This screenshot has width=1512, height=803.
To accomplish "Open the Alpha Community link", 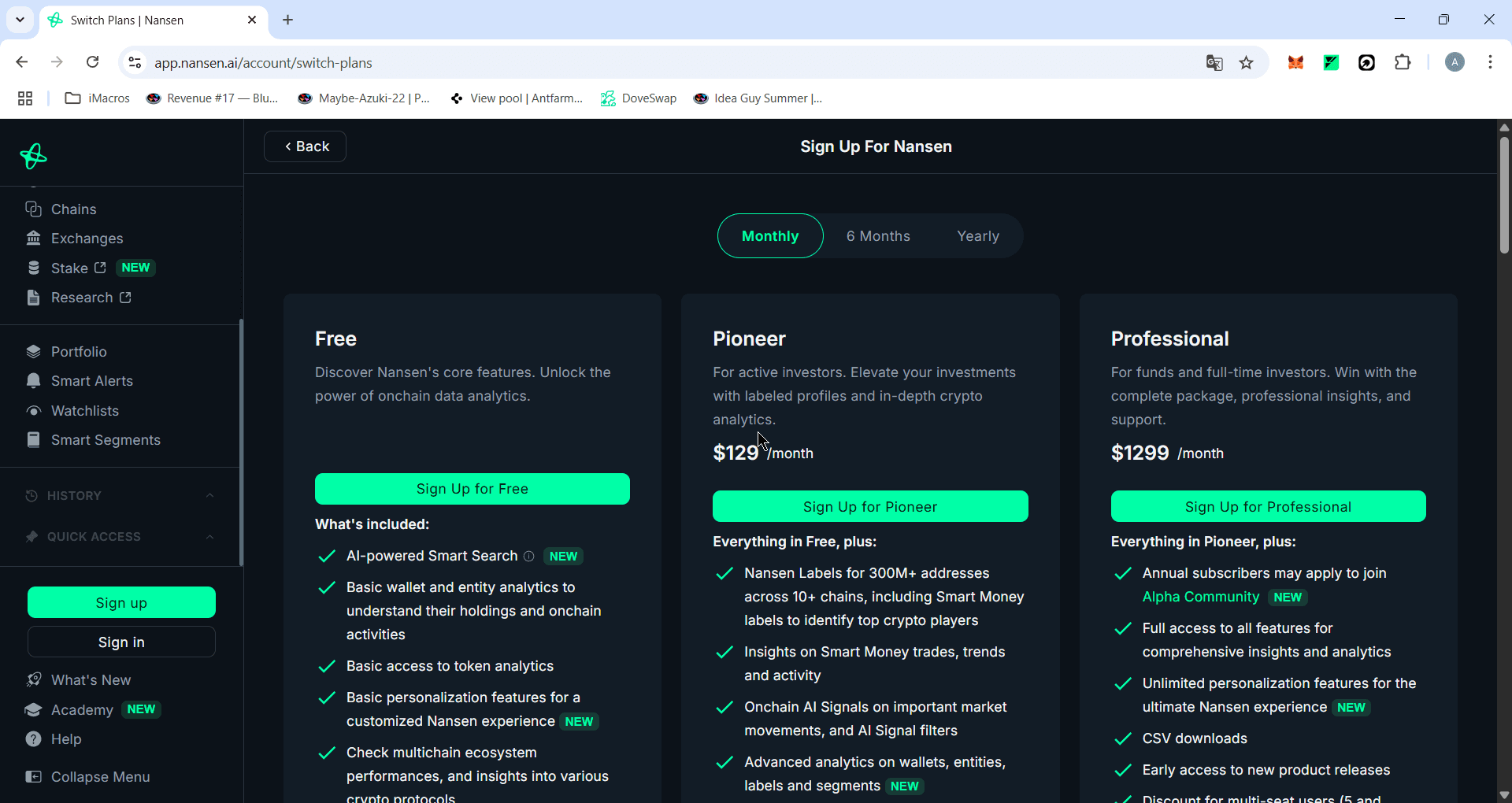I will [1201, 597].
